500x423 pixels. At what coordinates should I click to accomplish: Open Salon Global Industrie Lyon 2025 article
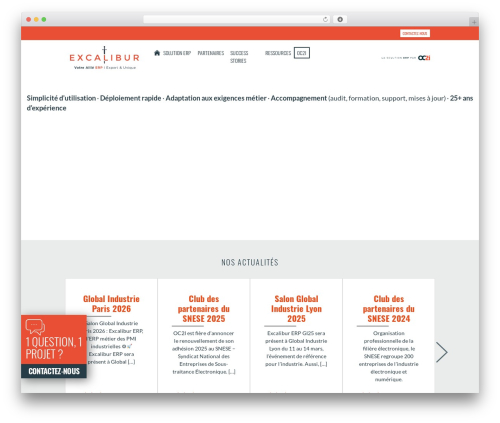pyautogui.click(x=296, y=309)
